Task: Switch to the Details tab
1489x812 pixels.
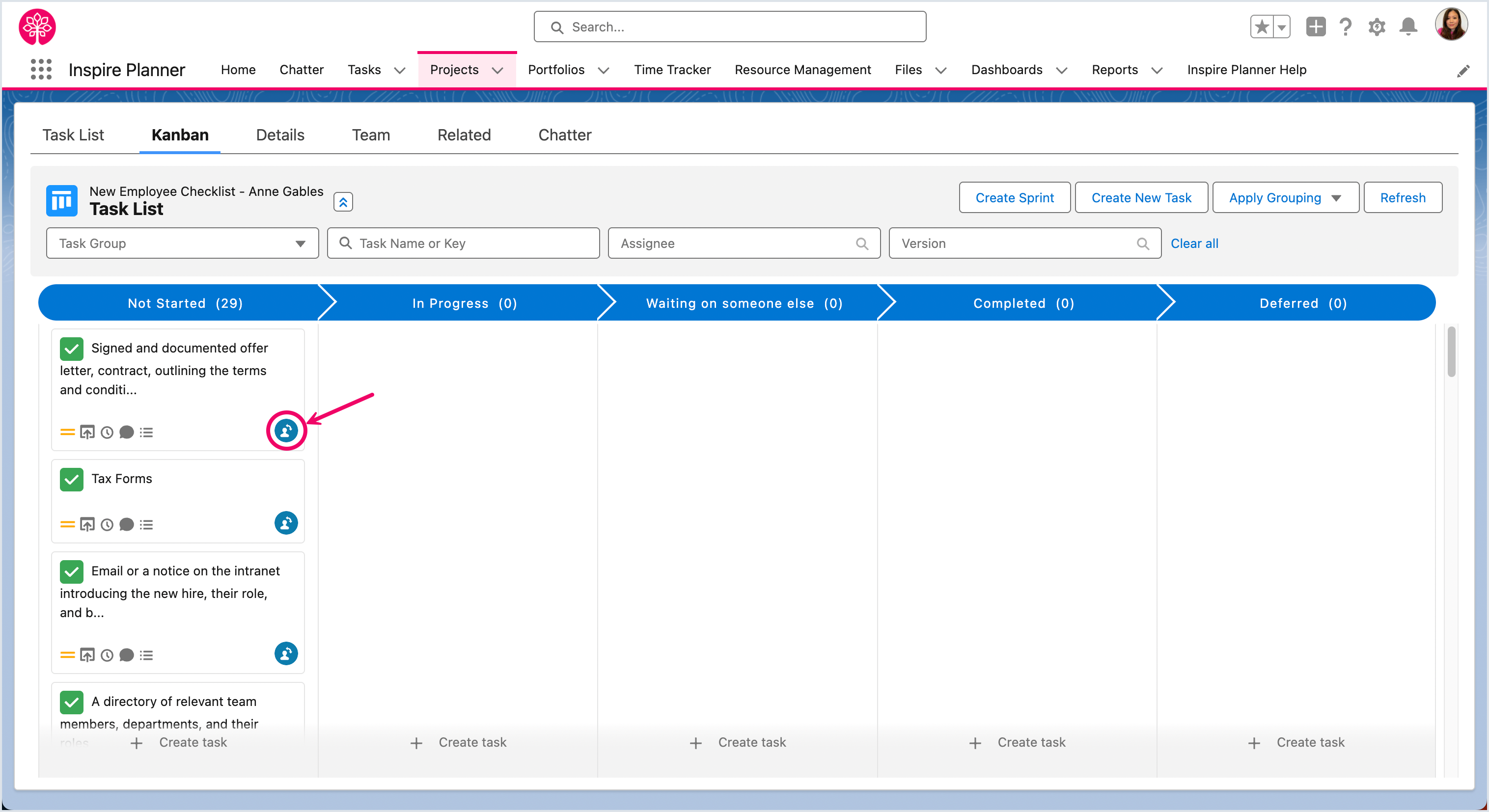Action: pos(280,135)
